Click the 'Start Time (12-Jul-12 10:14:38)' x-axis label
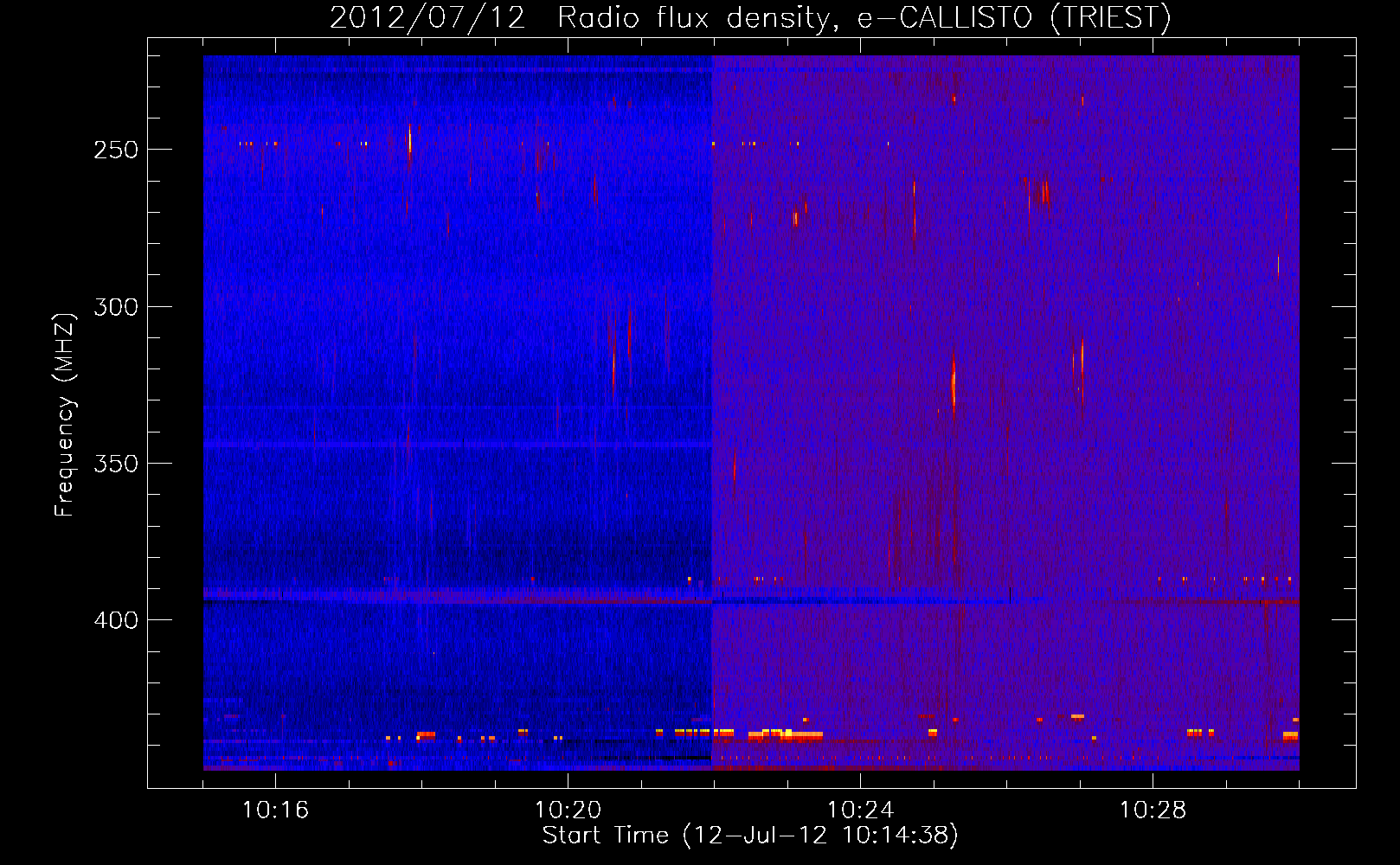 tap(750, 836)
